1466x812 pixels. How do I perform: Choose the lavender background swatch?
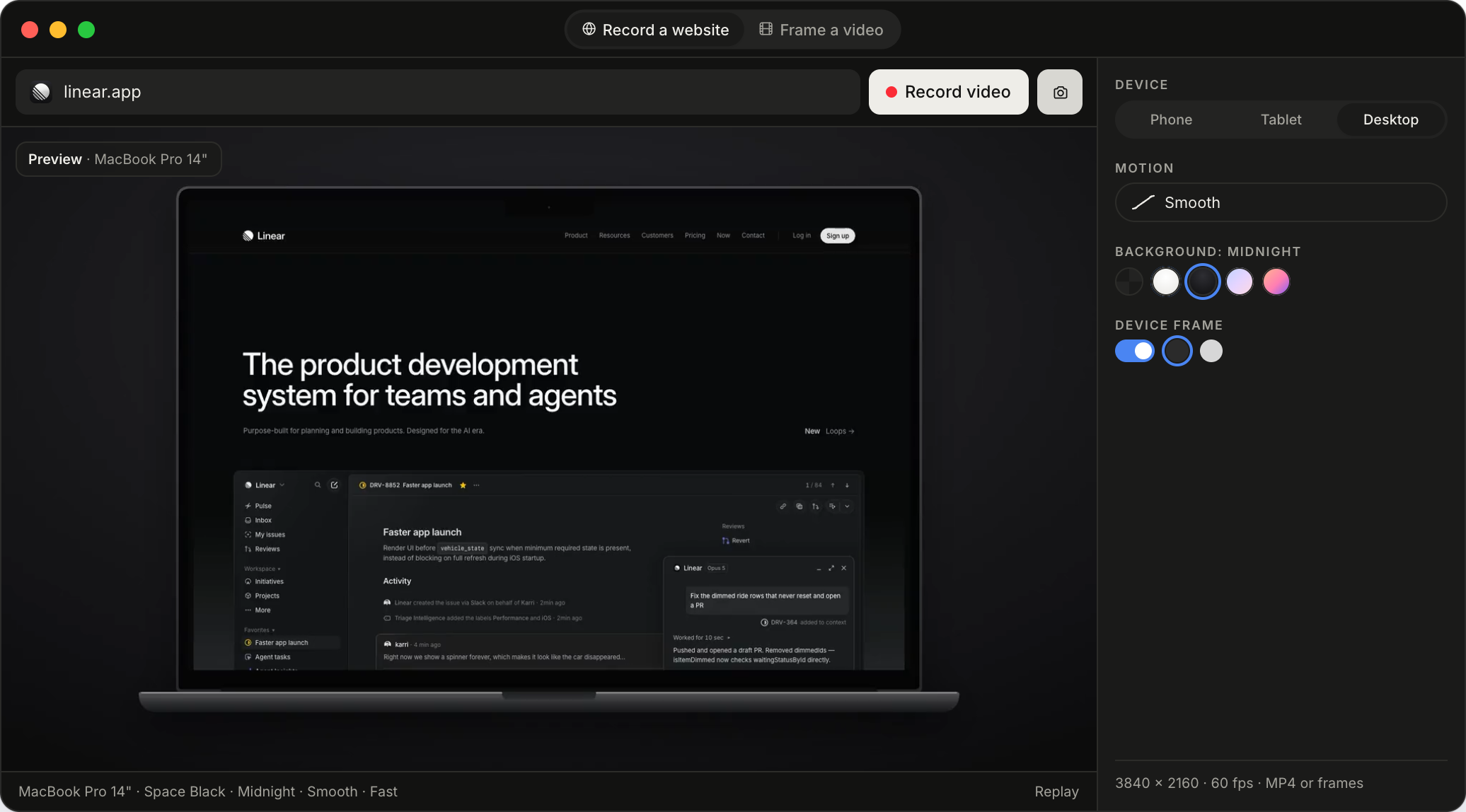point(1239,282)
